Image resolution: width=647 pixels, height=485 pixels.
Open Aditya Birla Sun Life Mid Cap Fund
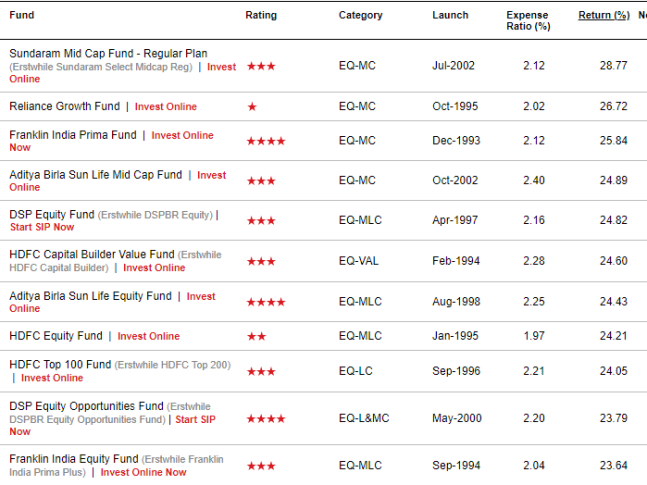point(96,175)
